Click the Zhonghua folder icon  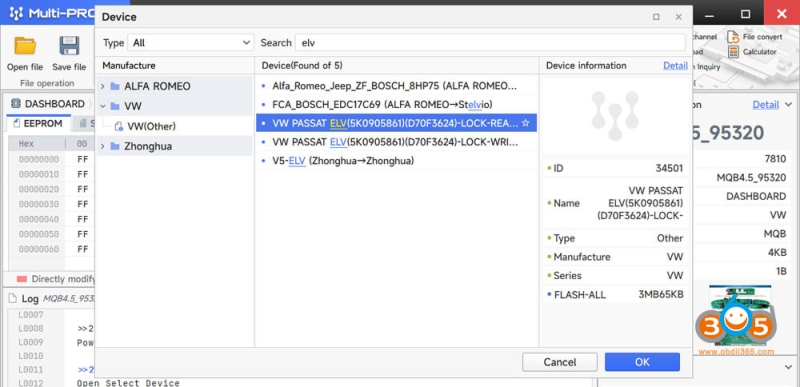pyautogui.click(x=115, y=146)
